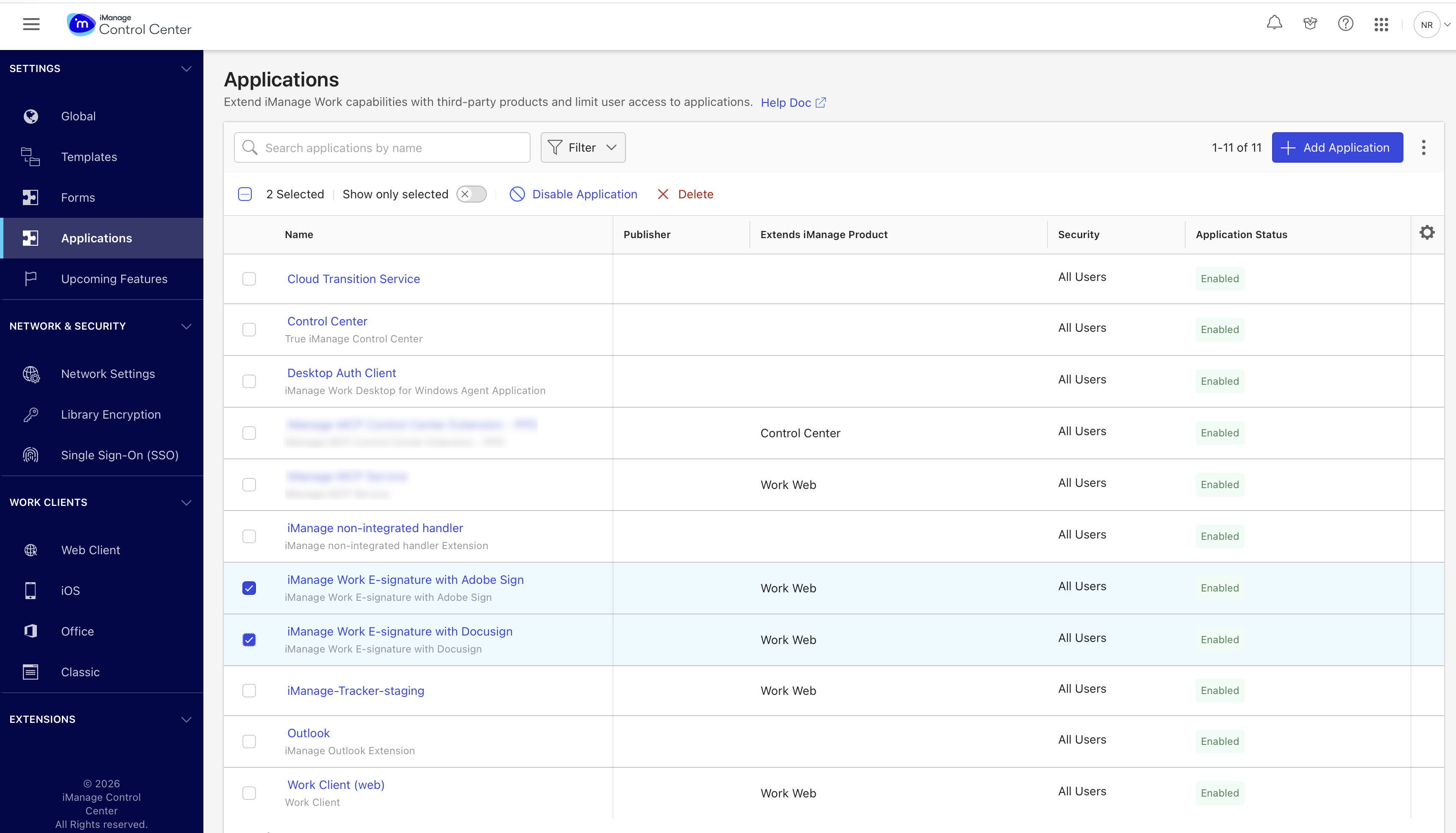Collapse the WORK CLIENTS section

[x=186, y=503]
